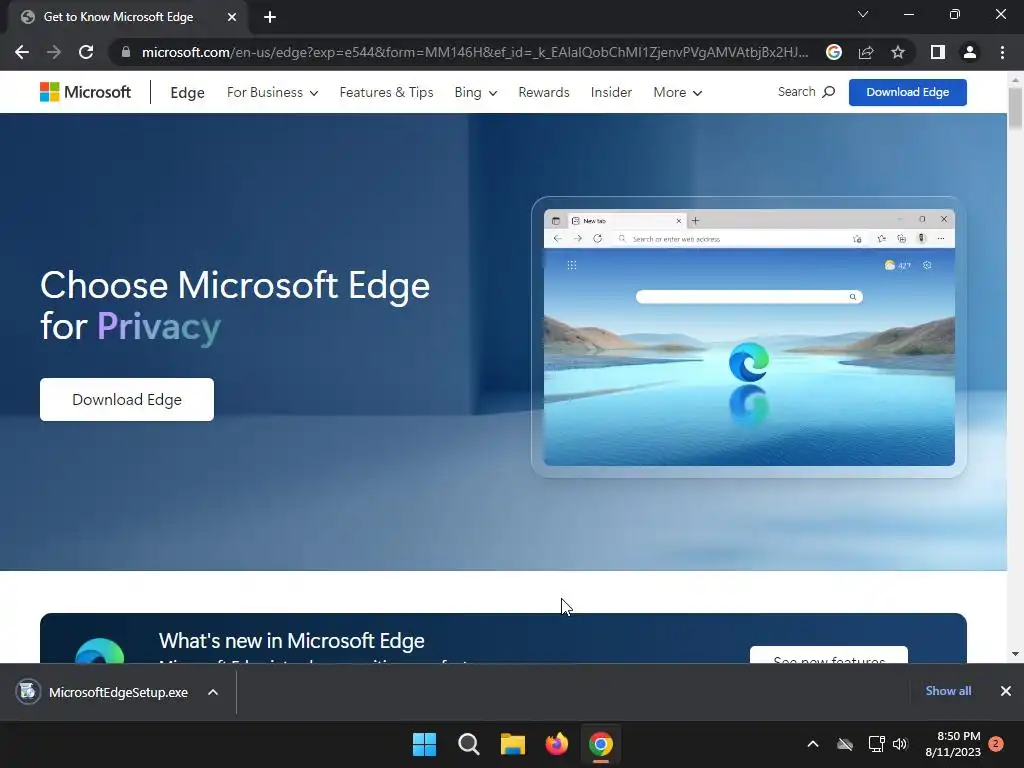Viewport: 1024px width, 768px height.
Task: Click the forward navigation arrow
Action: 54,52
